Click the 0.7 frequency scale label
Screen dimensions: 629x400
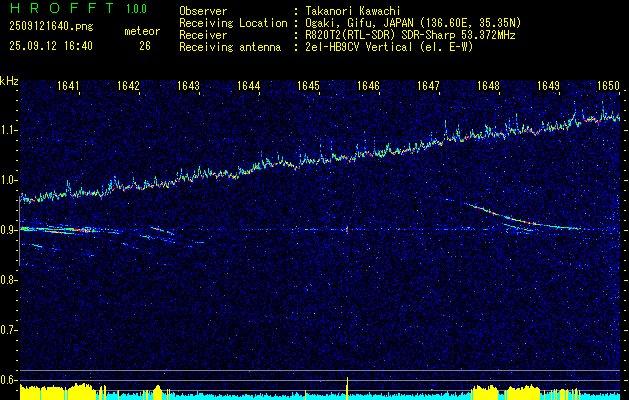click(9, 329)
